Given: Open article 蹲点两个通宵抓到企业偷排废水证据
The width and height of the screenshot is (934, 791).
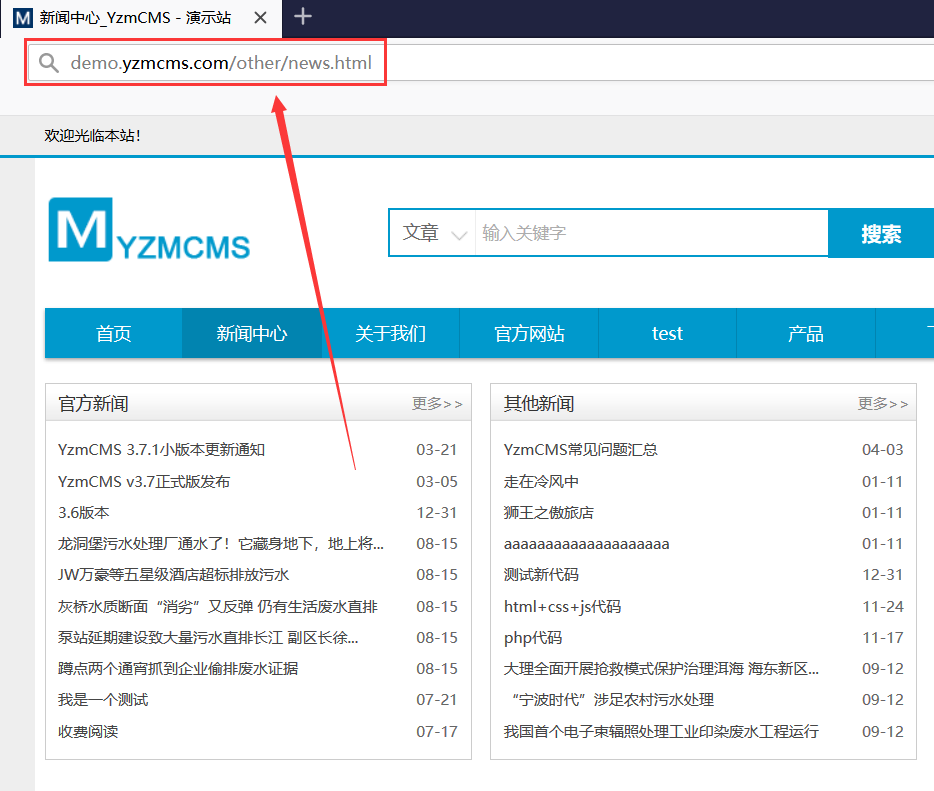Looking at the screenshot, I should tap(178, 669).
